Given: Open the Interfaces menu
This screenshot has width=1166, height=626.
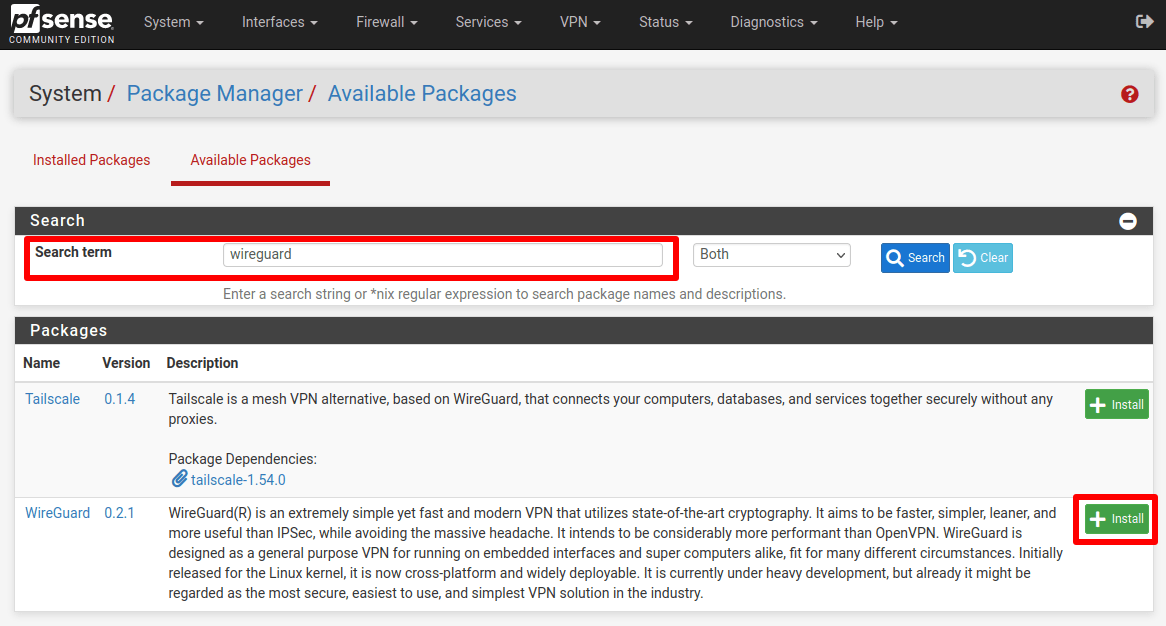Looking at the screenshot, I should click(280, 22).
